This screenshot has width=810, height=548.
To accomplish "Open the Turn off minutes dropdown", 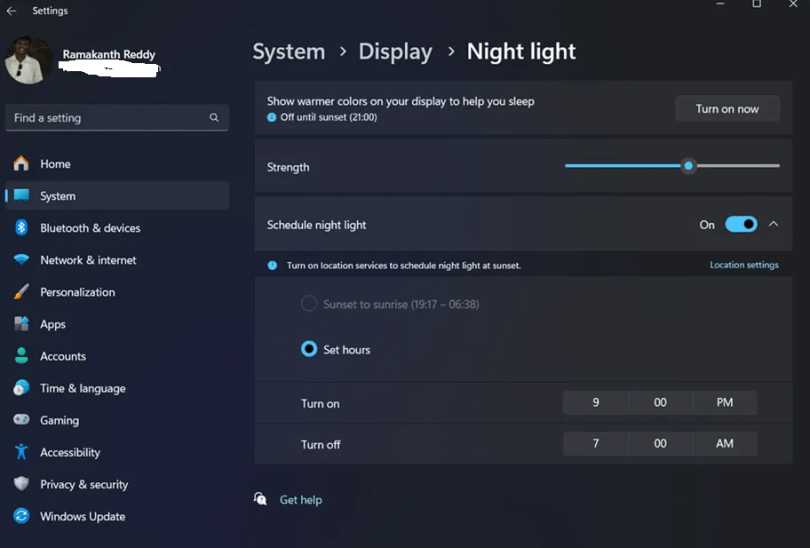I will (660, 443).
